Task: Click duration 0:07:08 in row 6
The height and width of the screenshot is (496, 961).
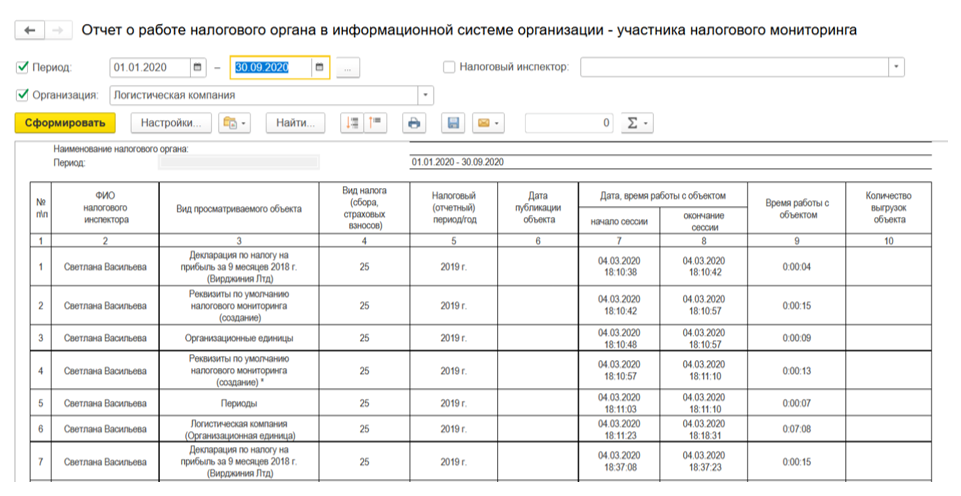Action: point(797,429)
